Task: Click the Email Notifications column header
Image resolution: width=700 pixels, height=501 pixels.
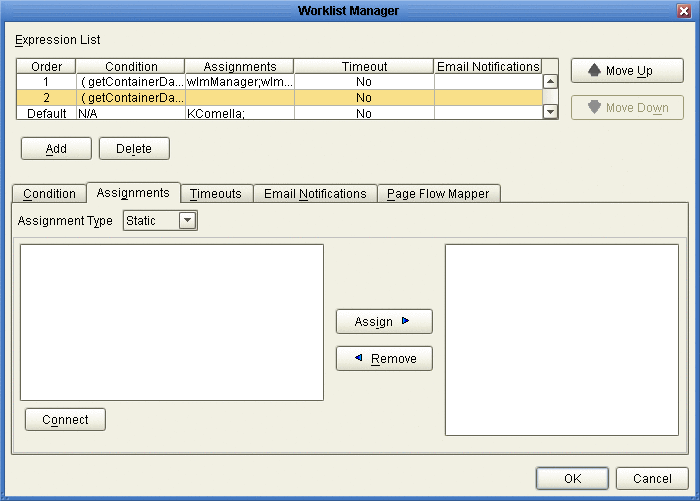Action: coord(488,67)
